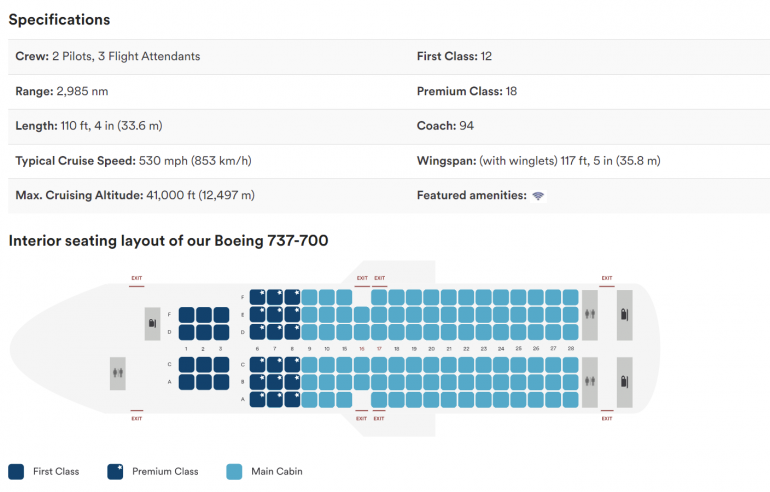Select the upper rear lavatory icon
This screenshot has width=770, height=492.
click(589, 313)
